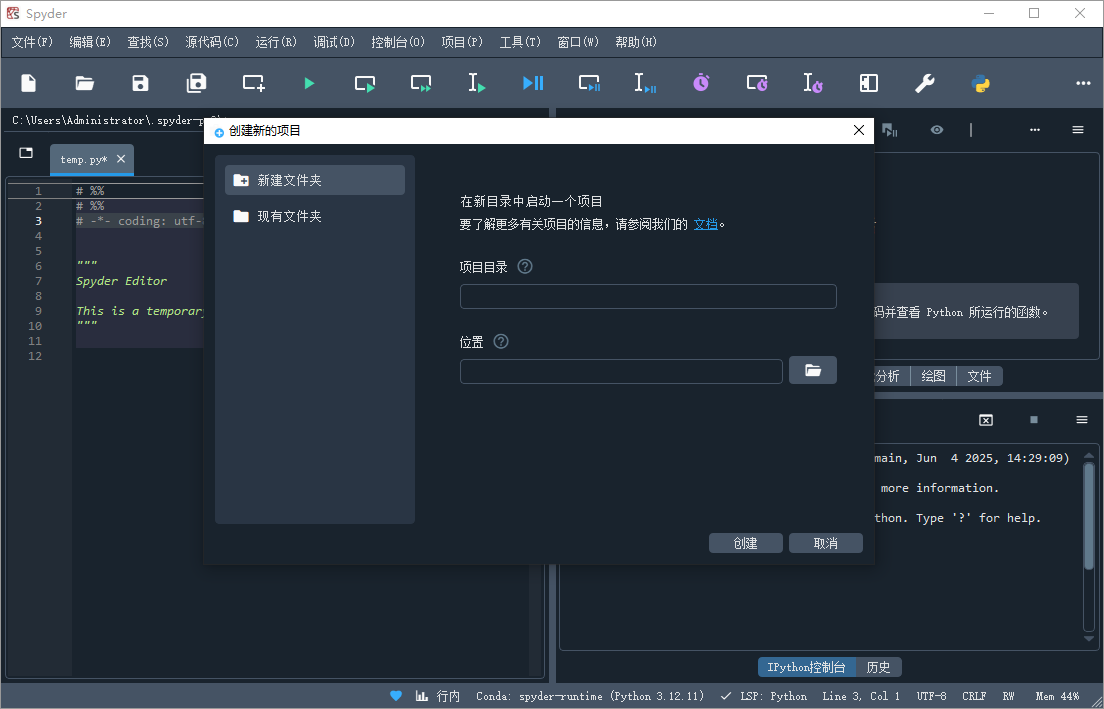The image size is (1104, 709).
Task: Open the 调试(D) menu
Action: pyautogui.click(x=334, y=42)
